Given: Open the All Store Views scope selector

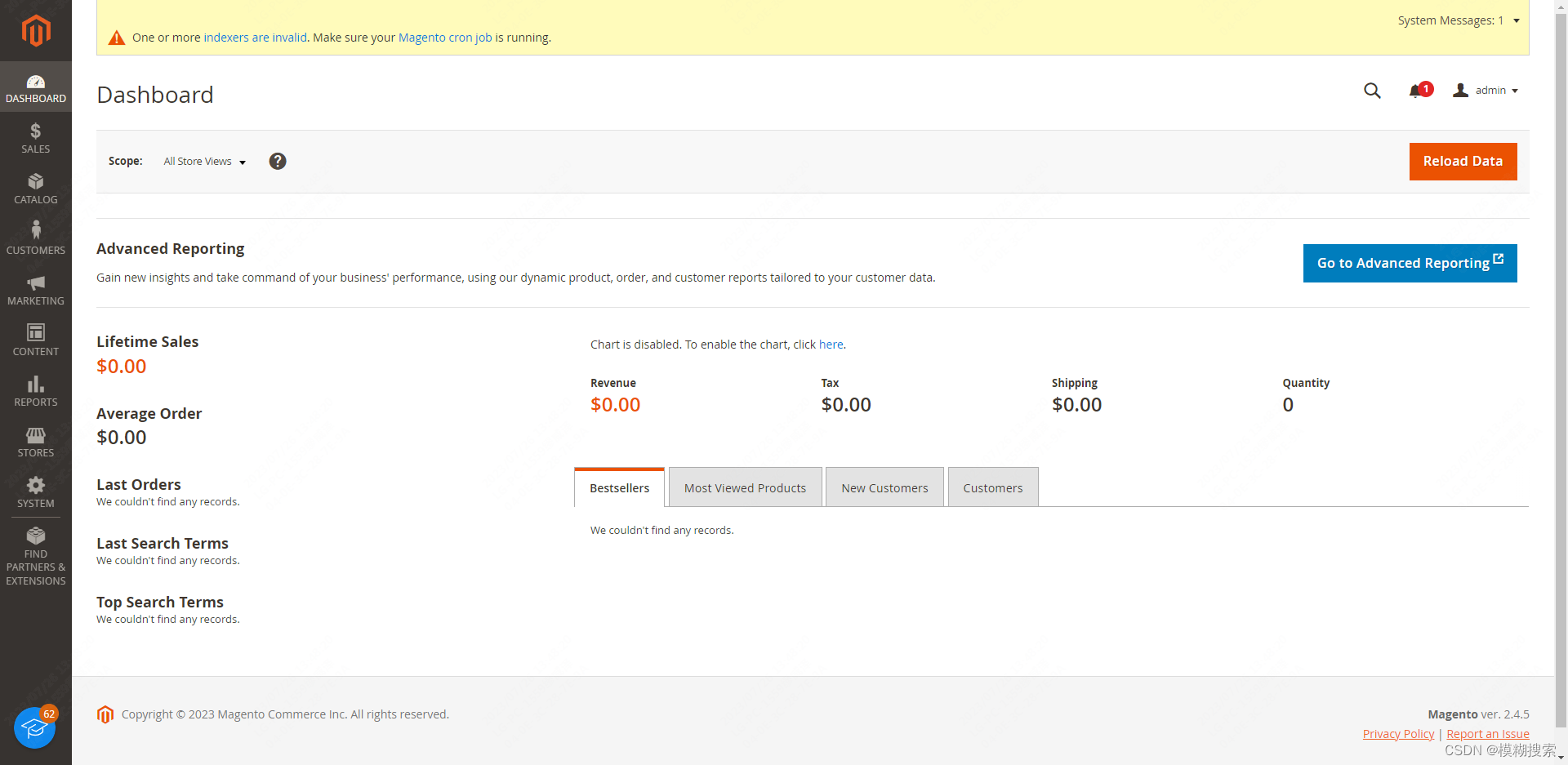Looking at the screenshot, I should 204,162.
